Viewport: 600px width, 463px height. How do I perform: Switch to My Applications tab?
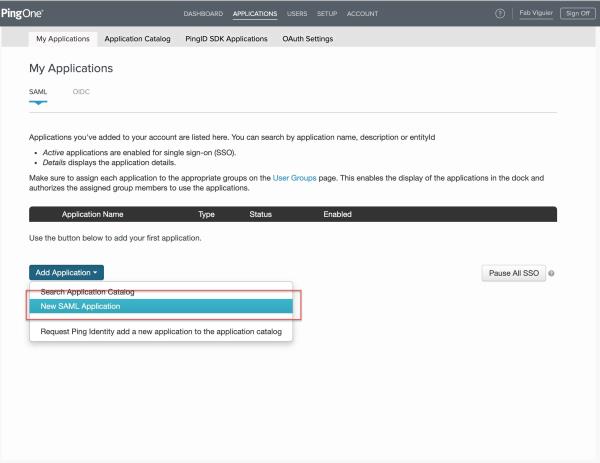coord(63,39)
